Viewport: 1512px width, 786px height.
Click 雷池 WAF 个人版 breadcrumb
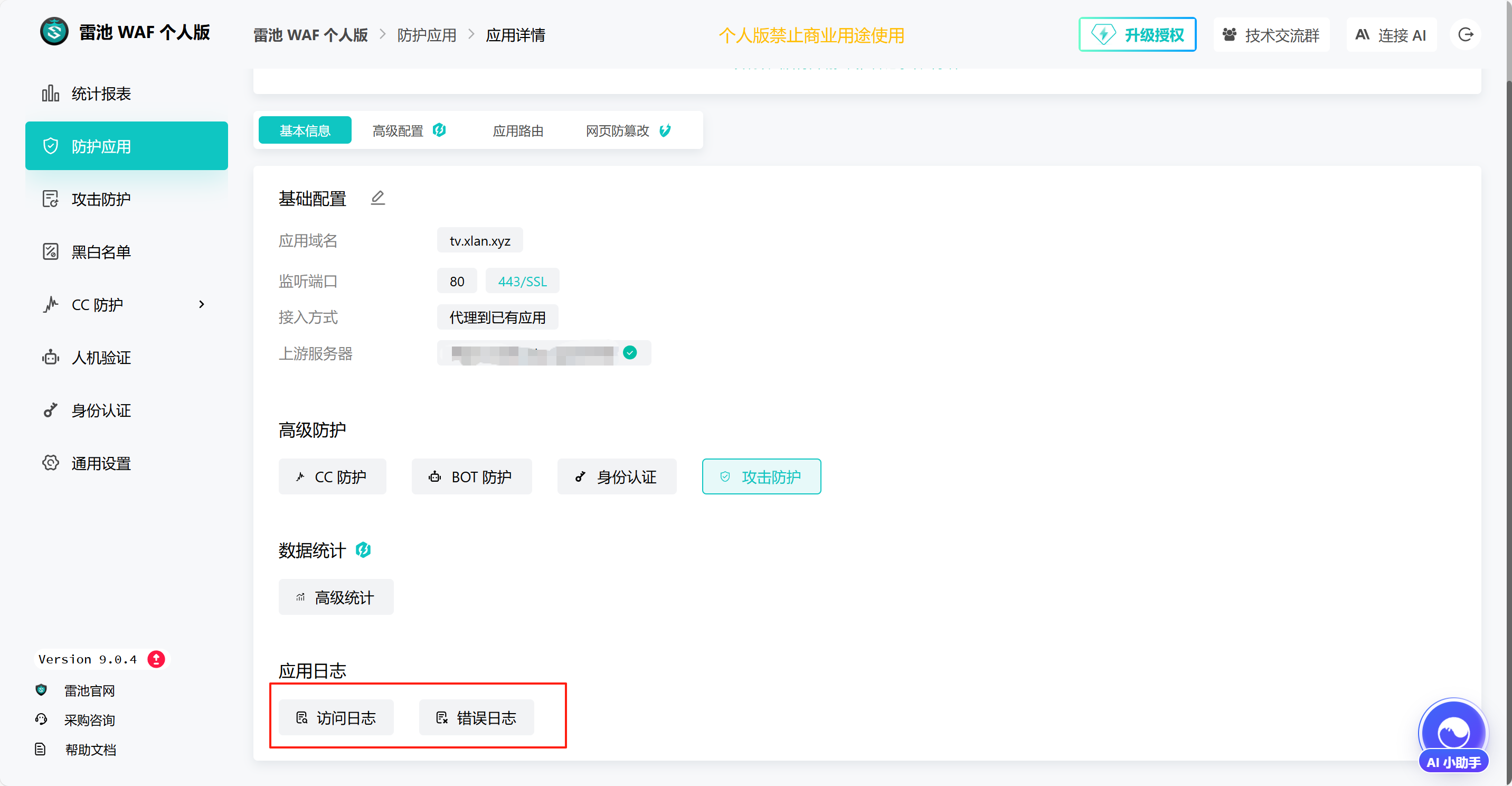310,35
